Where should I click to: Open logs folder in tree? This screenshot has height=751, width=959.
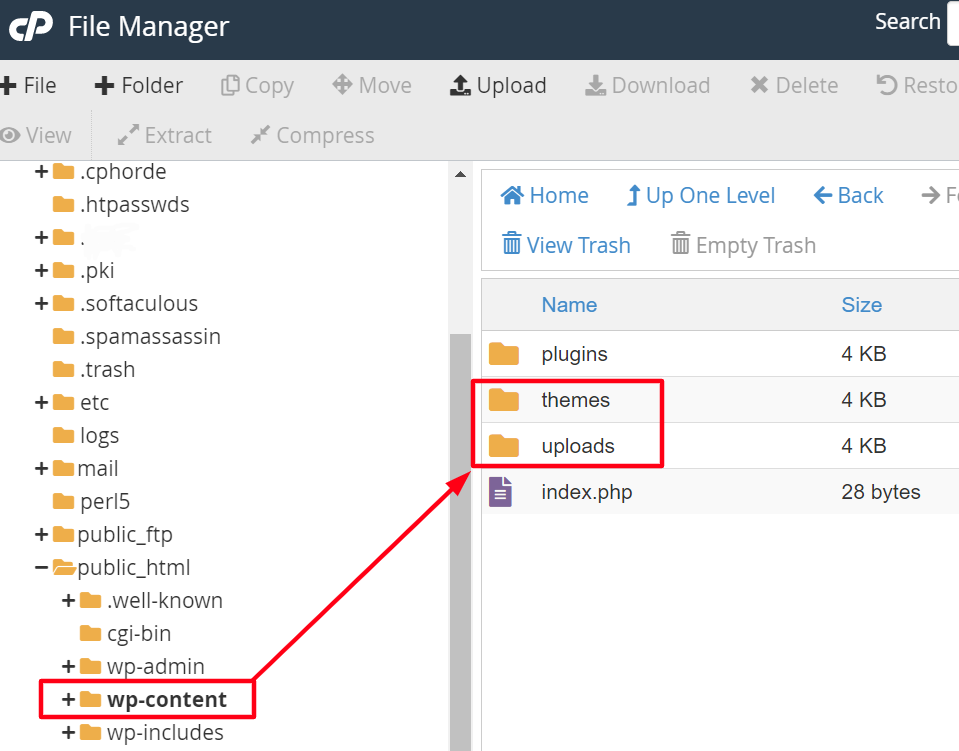click(x=99, y=436)
